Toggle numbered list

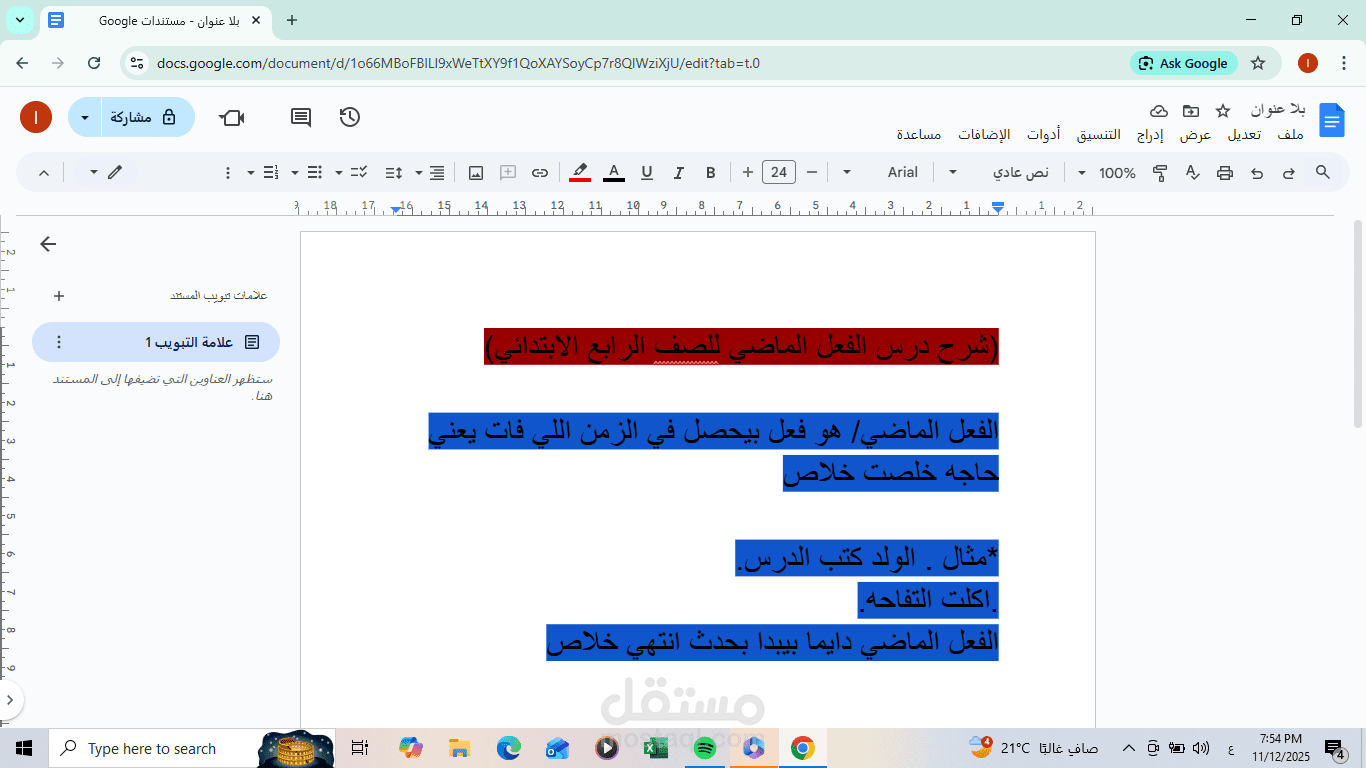coord(271,173)
